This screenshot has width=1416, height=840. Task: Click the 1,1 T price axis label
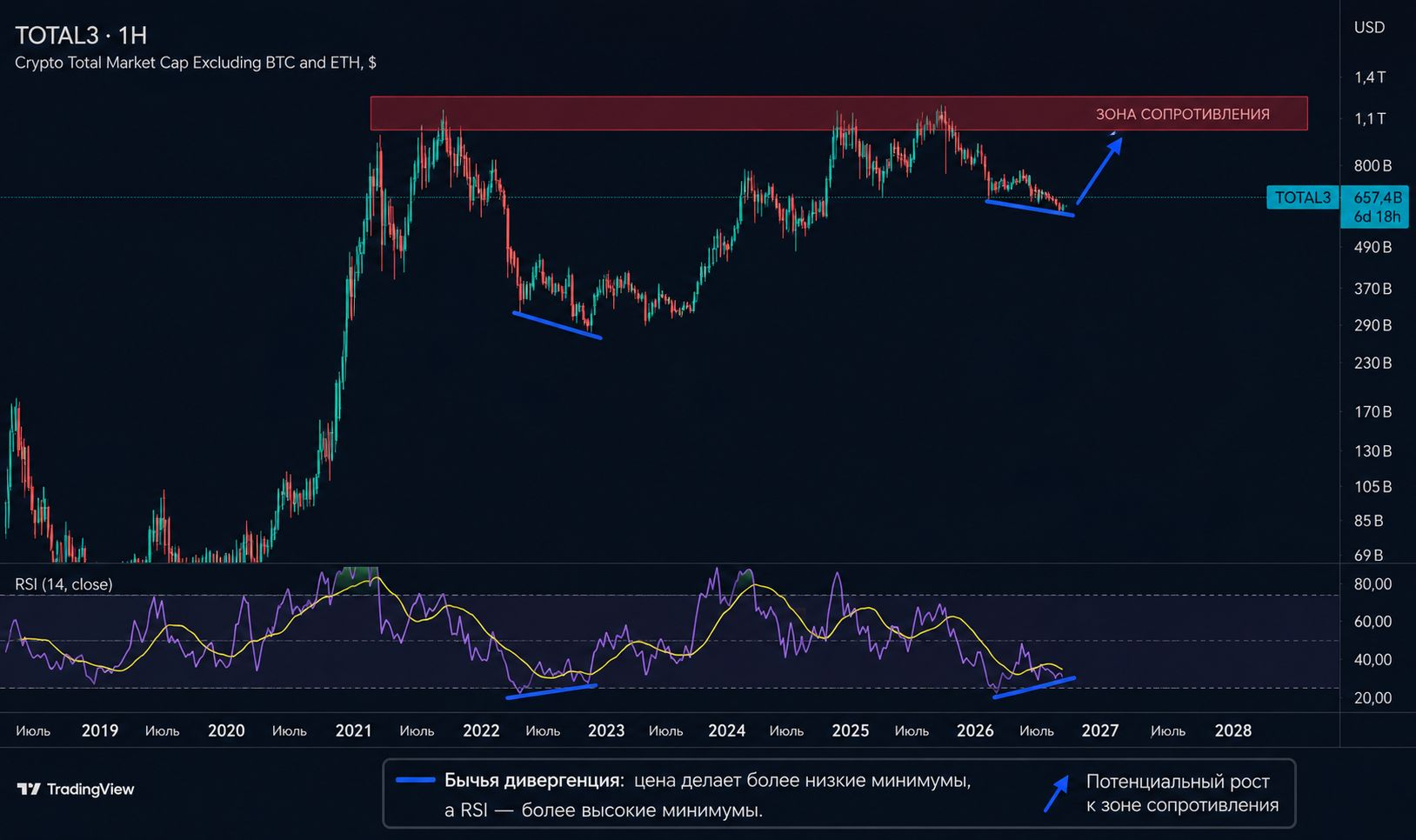point(1370,118)
